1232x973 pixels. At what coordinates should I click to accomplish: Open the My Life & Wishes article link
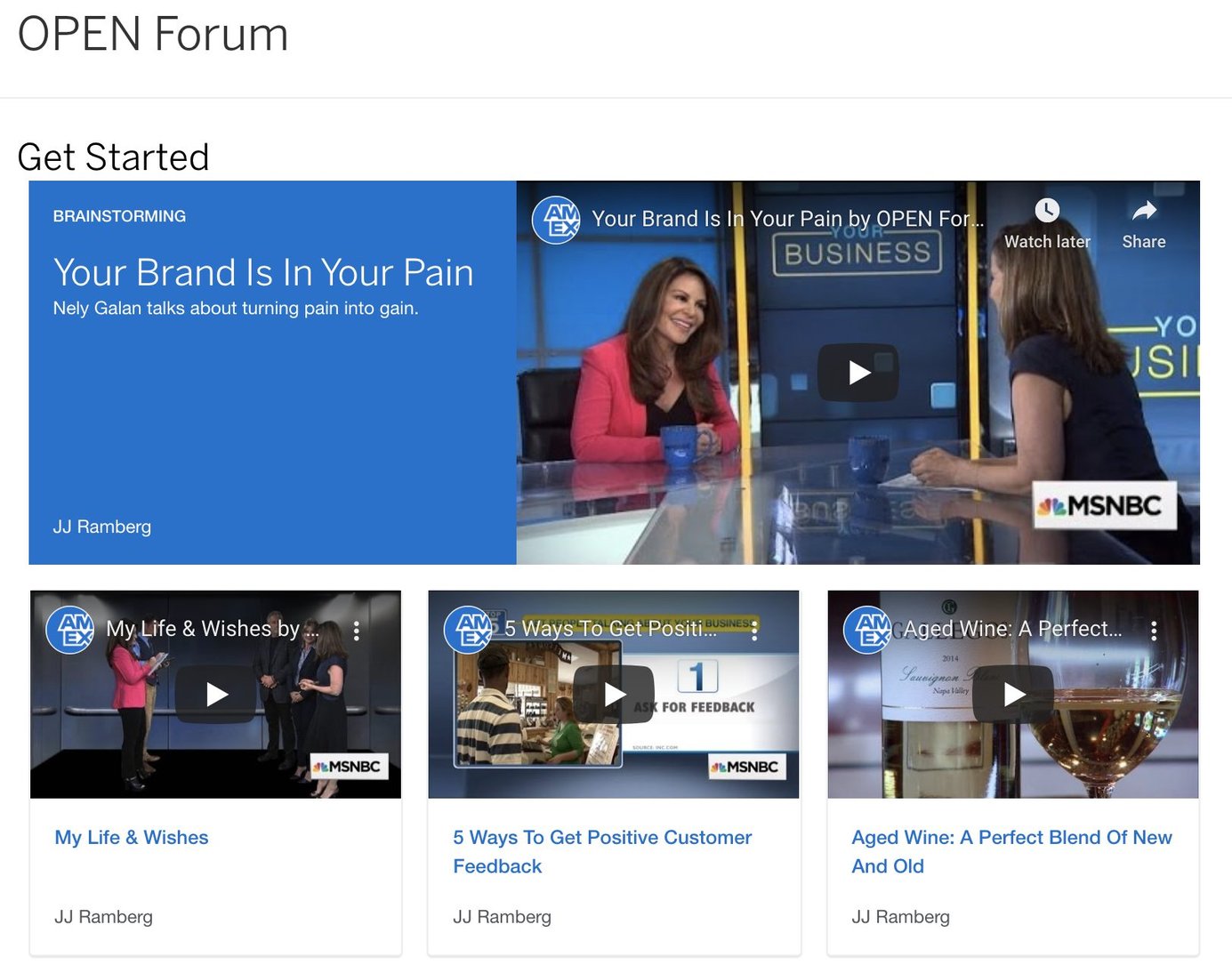pos(131,837)
